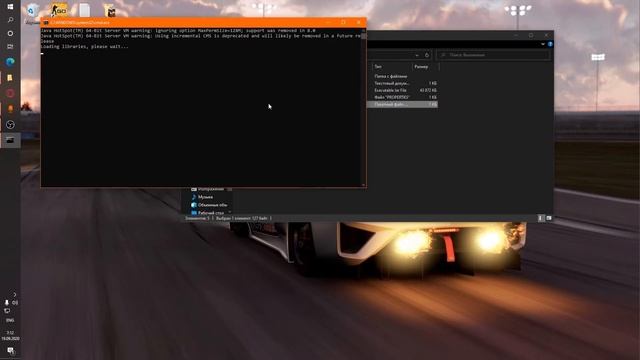Screen dimensions: 640x360
Task: Show hidden tray icons chevron
Action: (x=15, y=294)
